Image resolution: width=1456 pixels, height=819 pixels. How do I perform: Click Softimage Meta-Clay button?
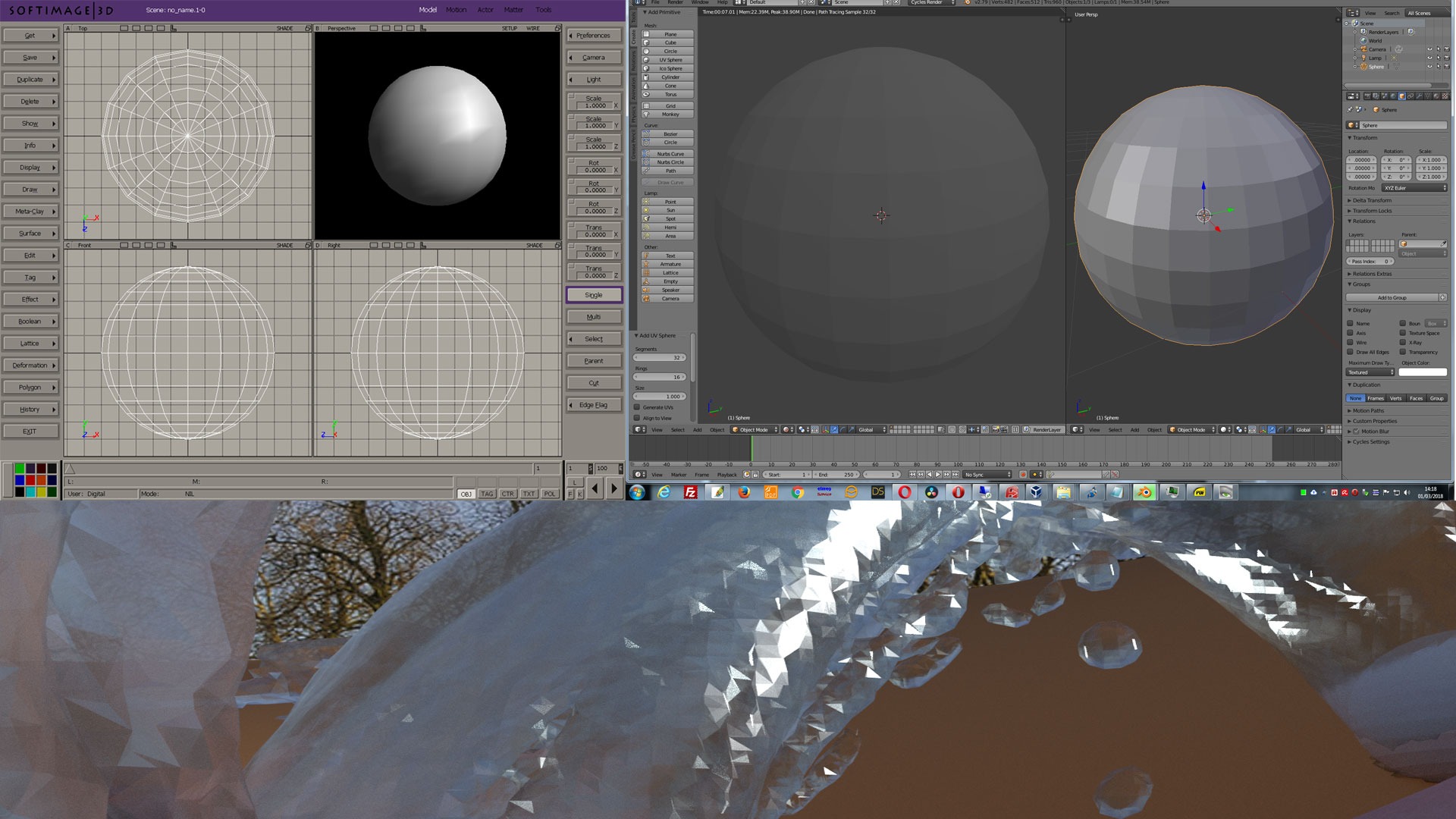pos(30,212)
